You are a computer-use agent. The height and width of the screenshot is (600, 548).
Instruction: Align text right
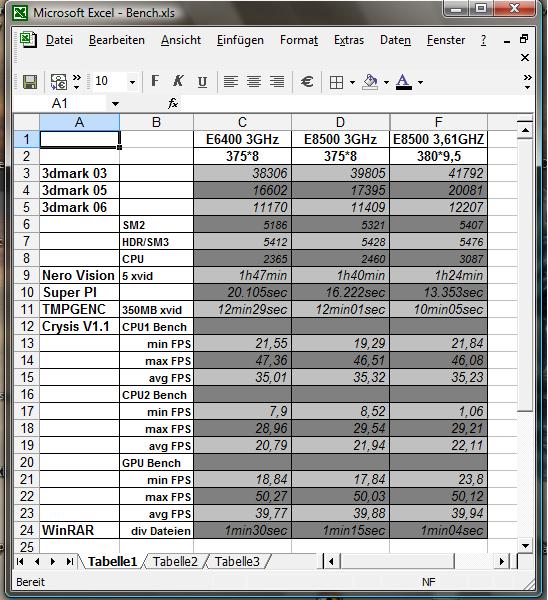[277, 82]
